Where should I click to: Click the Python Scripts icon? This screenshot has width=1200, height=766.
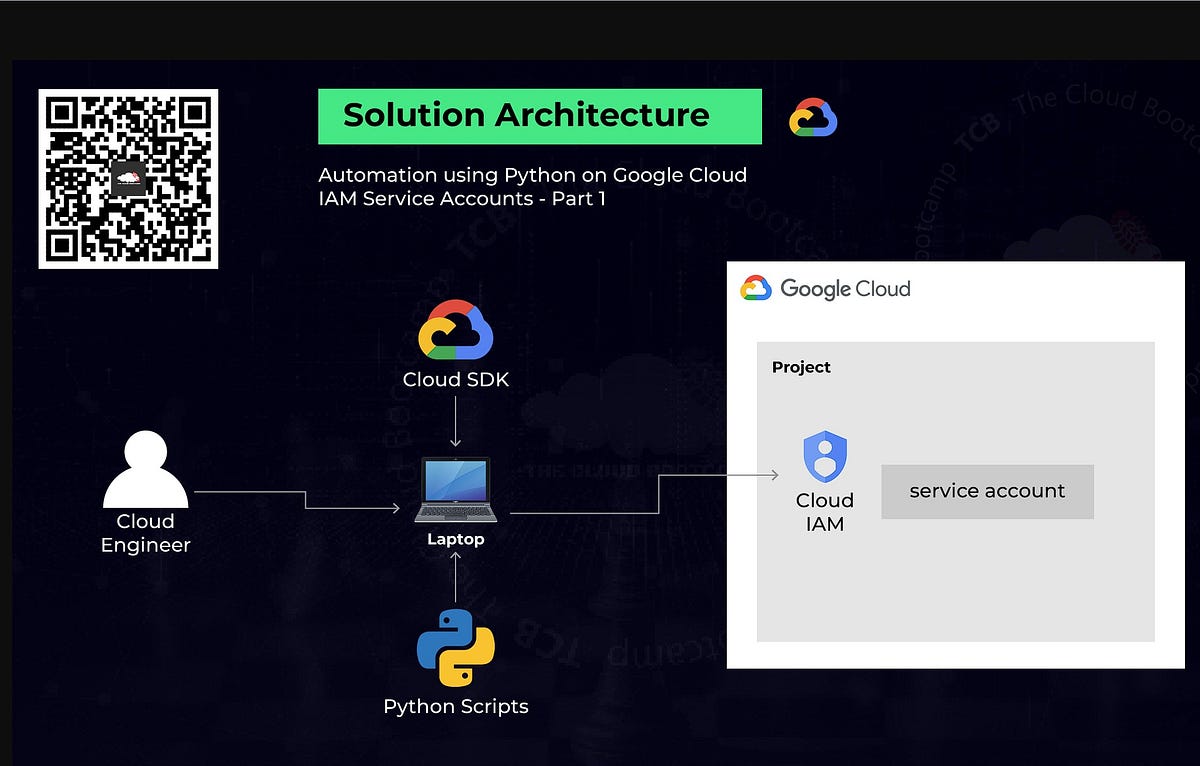coord(456,646)
